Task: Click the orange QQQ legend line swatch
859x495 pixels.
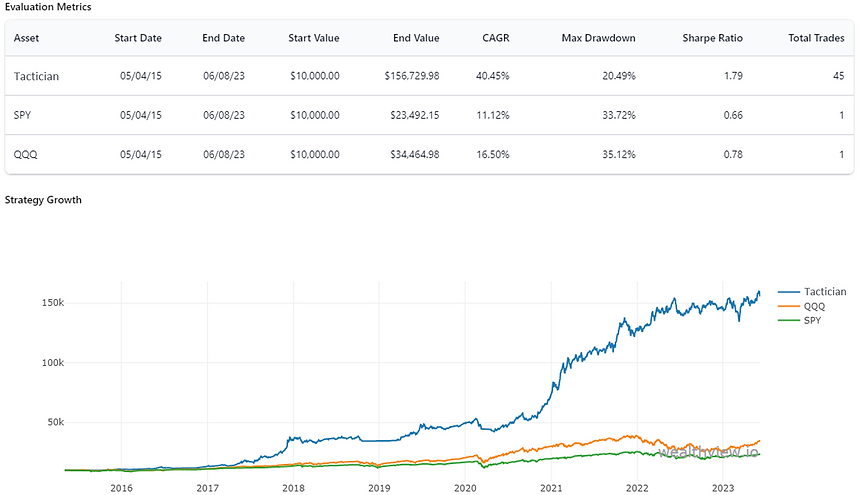Action: click(x=787, y=305)
